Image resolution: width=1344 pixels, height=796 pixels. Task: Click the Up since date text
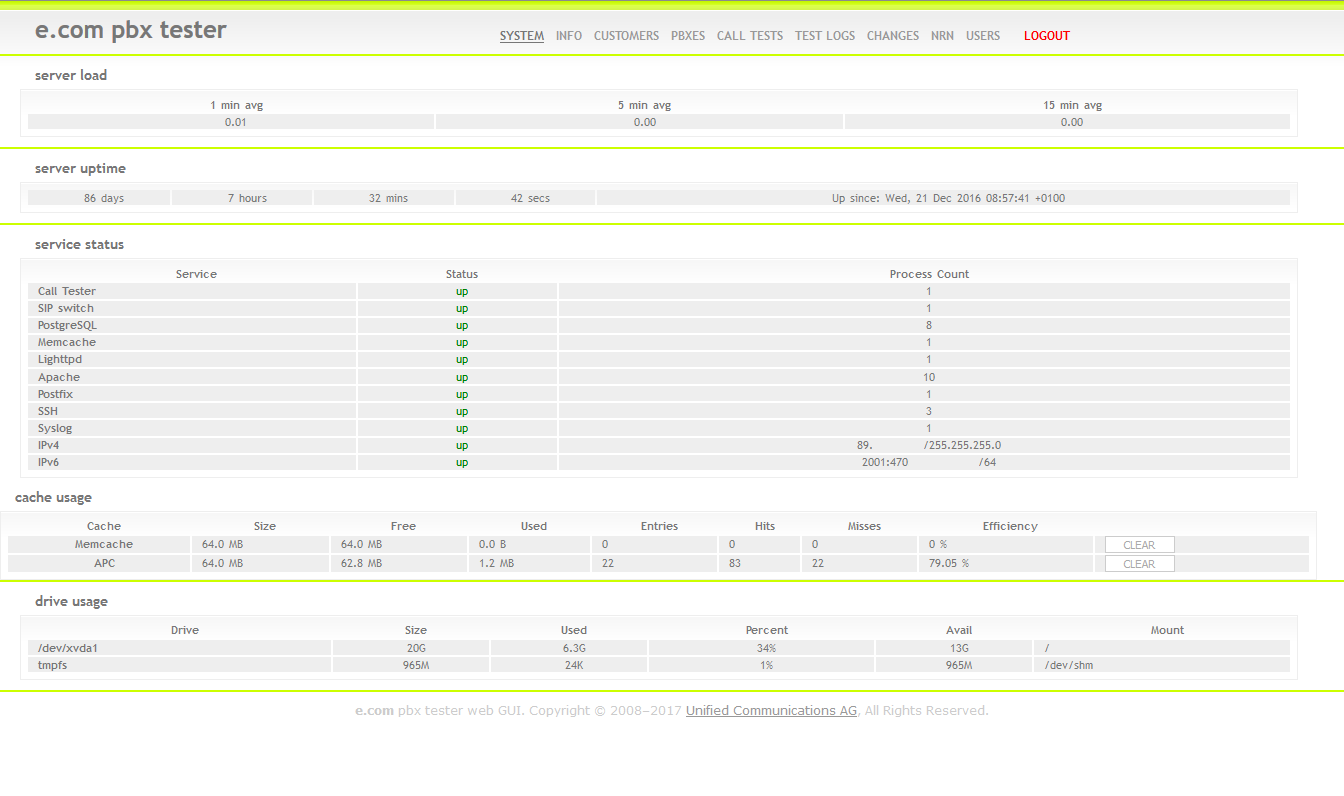click(x=948, y=198)
